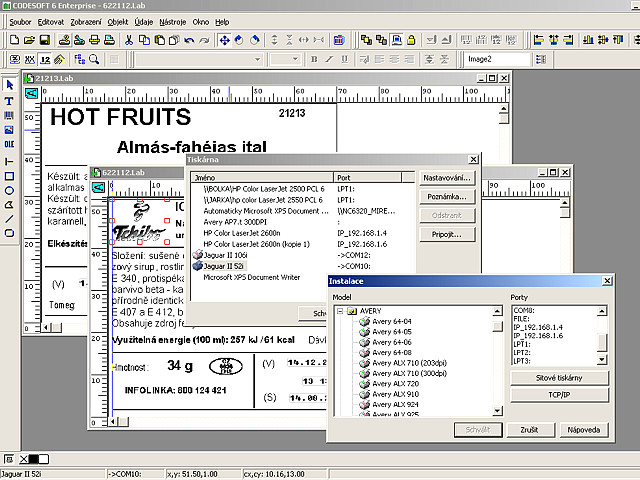
Task: Select the Rectangle drawing tool
Action: point(9,176)
